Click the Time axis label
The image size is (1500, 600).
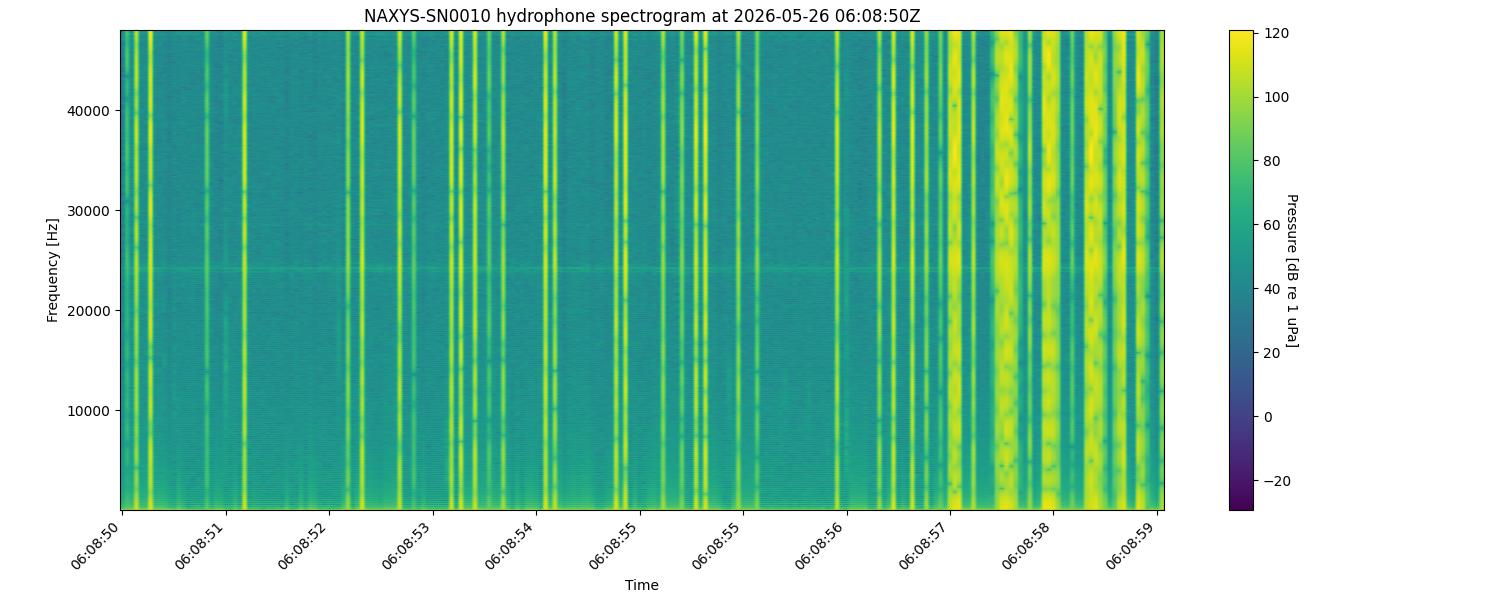(642, 585)
